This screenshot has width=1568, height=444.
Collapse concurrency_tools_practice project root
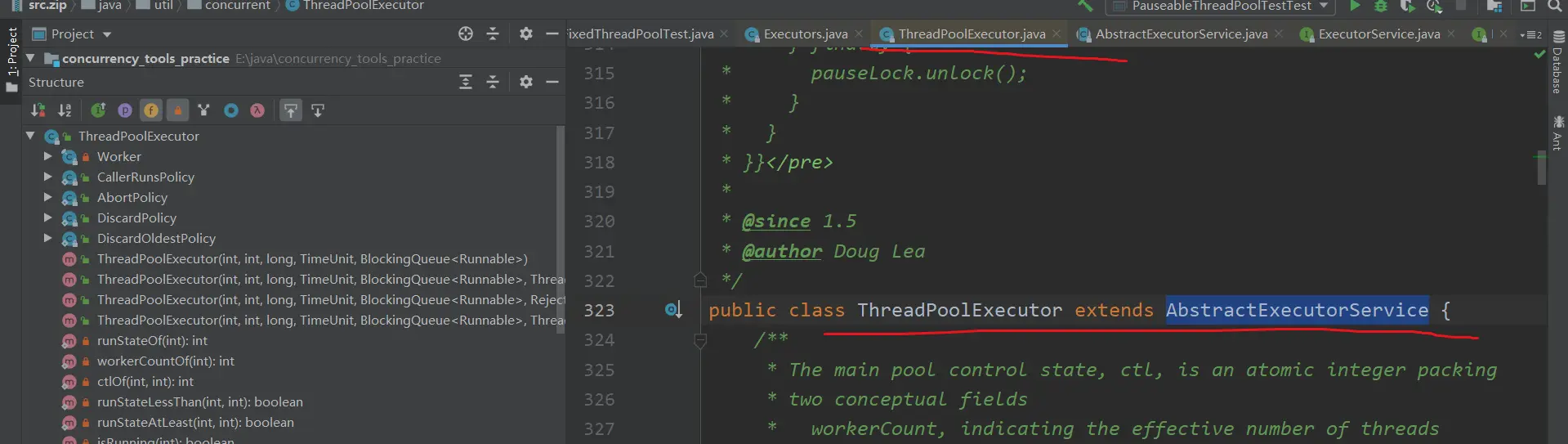click(x=30, y=58)
